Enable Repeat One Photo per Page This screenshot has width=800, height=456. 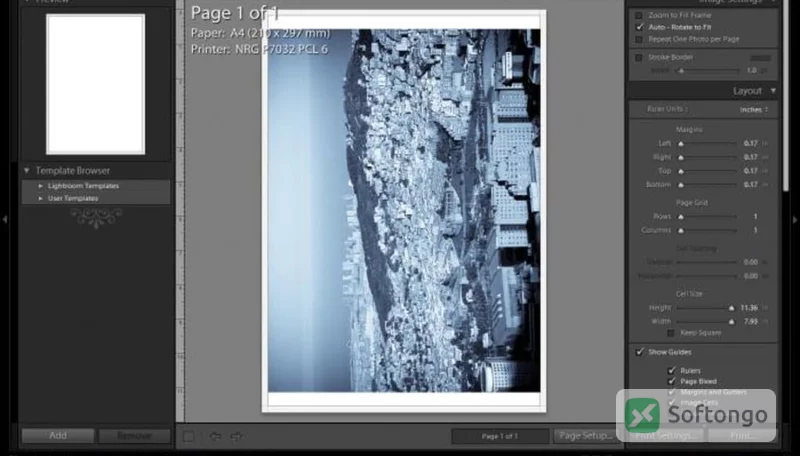pos(639,39)
